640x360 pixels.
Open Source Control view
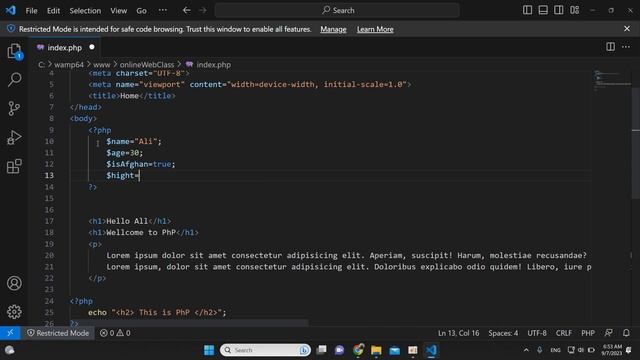click(x=14, y=108)
